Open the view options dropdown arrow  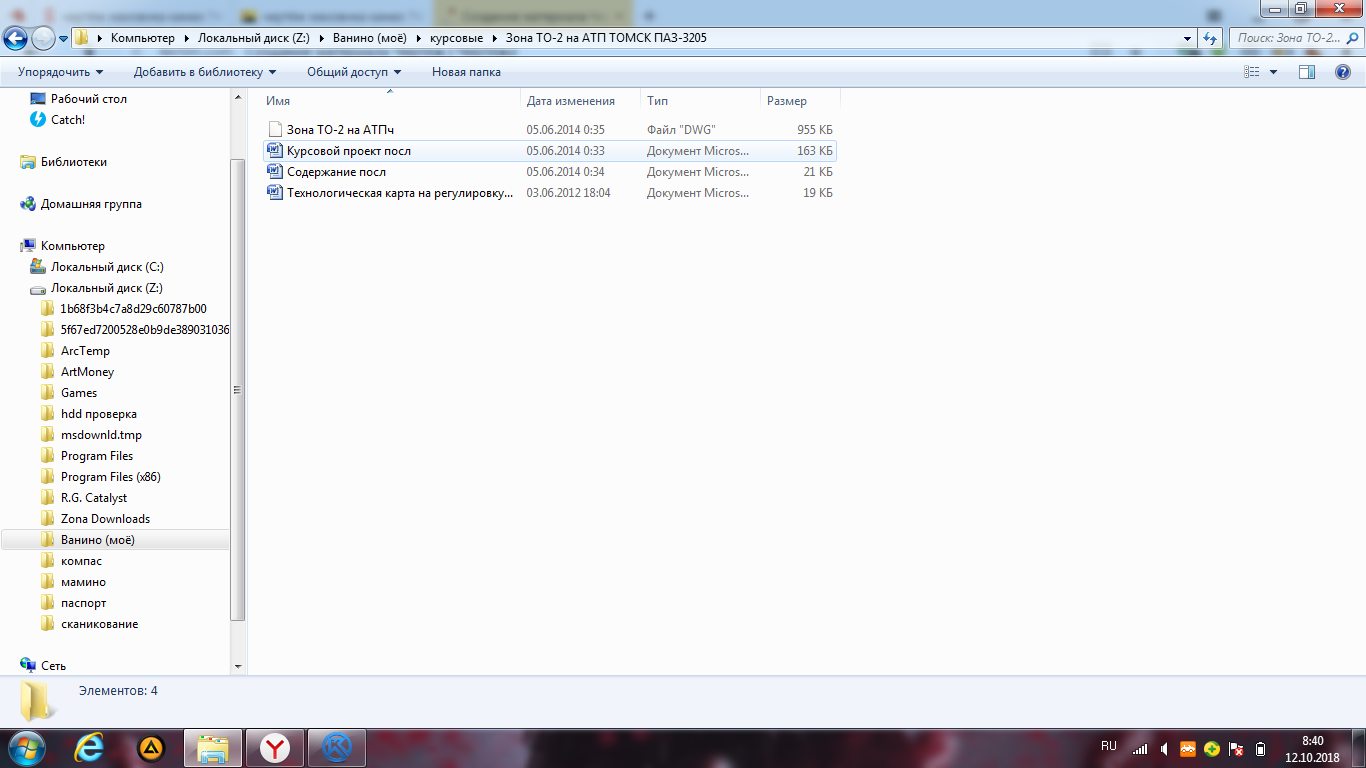click(x=1273, y=72)
